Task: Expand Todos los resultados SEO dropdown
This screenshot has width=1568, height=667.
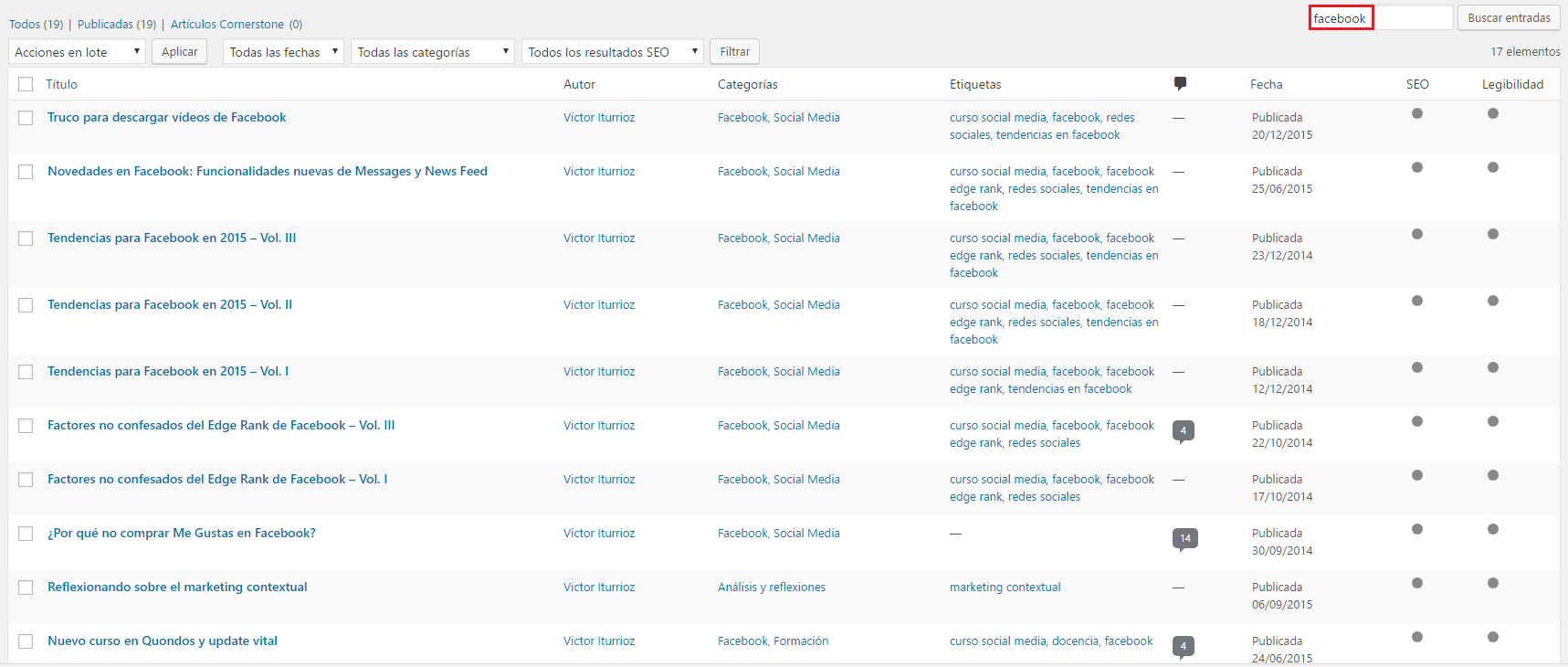Action: pos(612,52)
